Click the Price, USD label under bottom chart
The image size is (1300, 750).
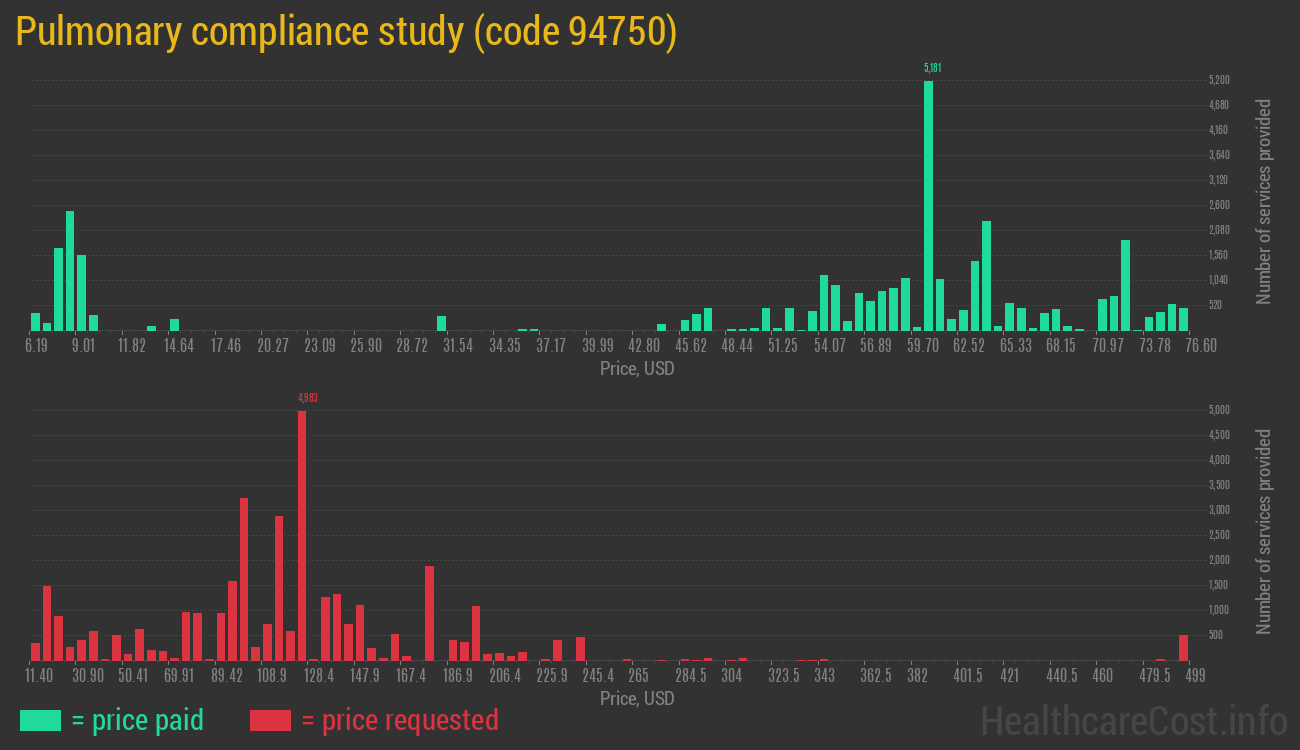tap(637, 699)
